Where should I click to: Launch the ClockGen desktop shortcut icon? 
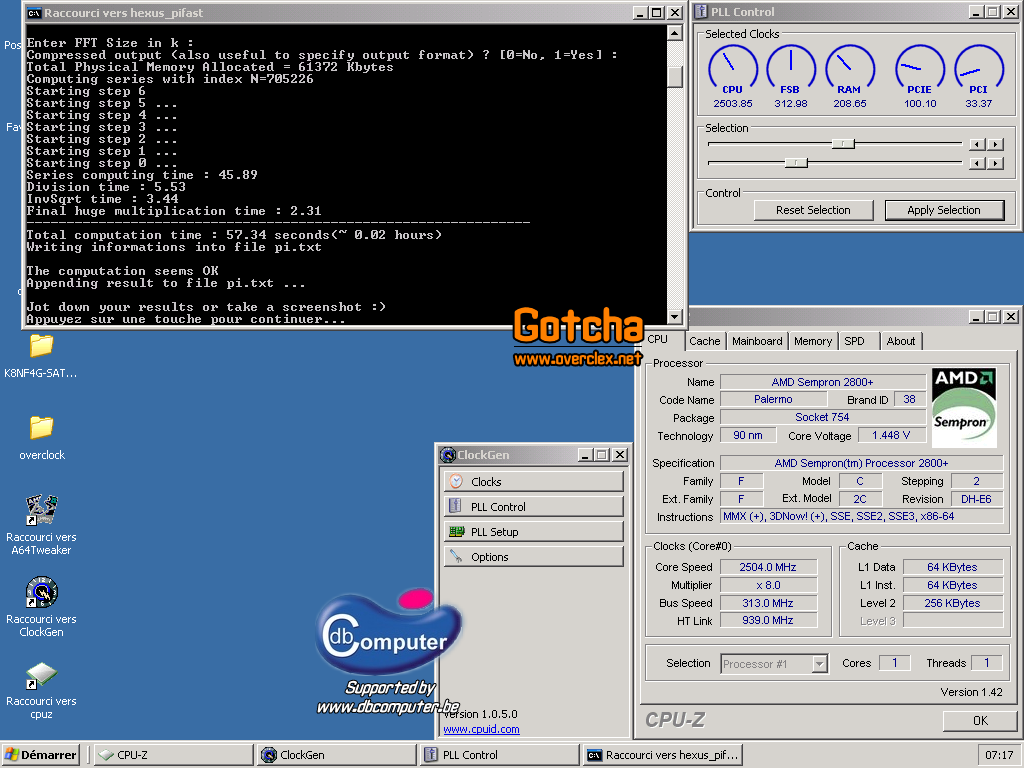click(41, 592)
